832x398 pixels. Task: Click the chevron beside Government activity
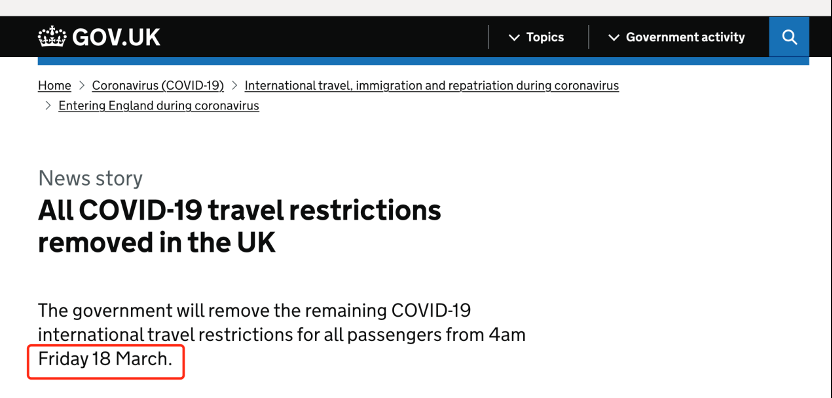(x=613, y=38)
